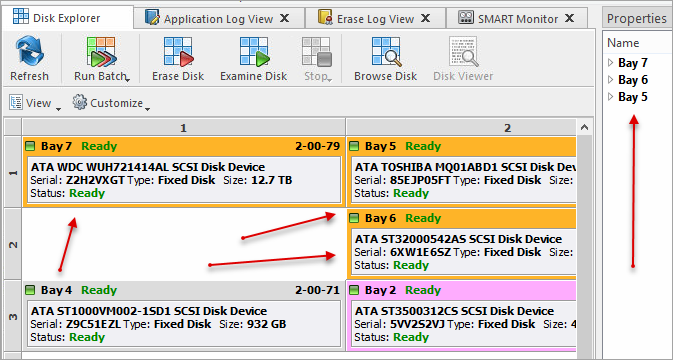The image size is (673, 360).
Task: Select row header 1
Action: pos(13,172)
